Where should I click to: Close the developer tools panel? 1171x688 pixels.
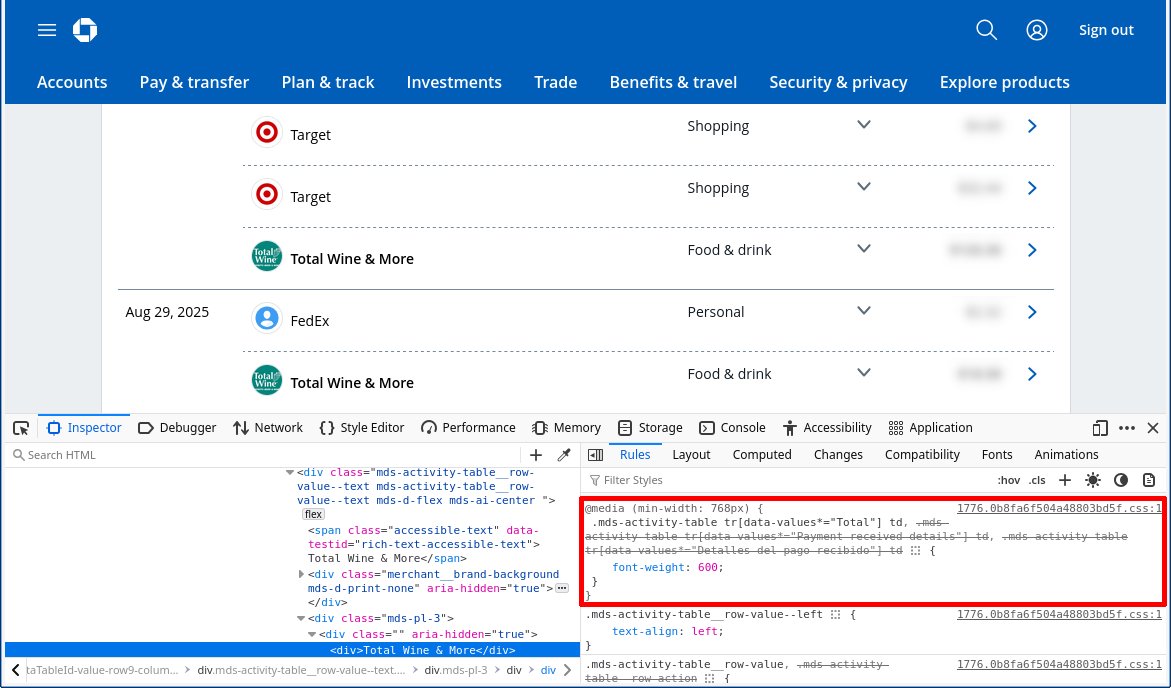[1153, 428]
